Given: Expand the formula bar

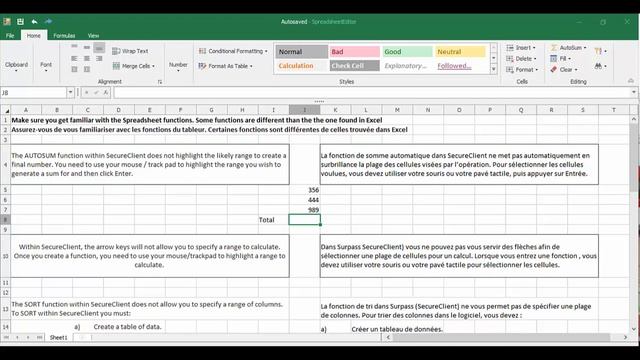Looking at the screenshot, I should 633,92.
